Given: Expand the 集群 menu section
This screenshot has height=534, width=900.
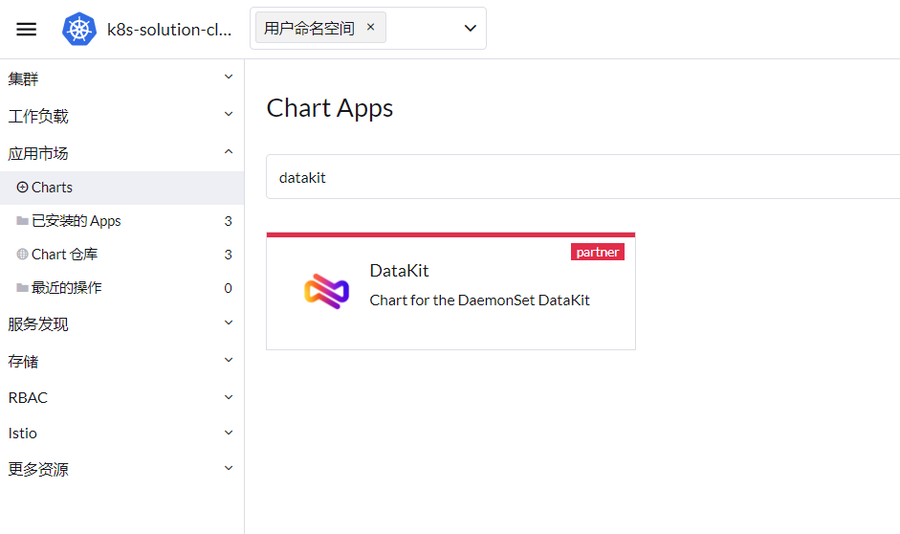Looking at the screenshot, I should (122, 78).
